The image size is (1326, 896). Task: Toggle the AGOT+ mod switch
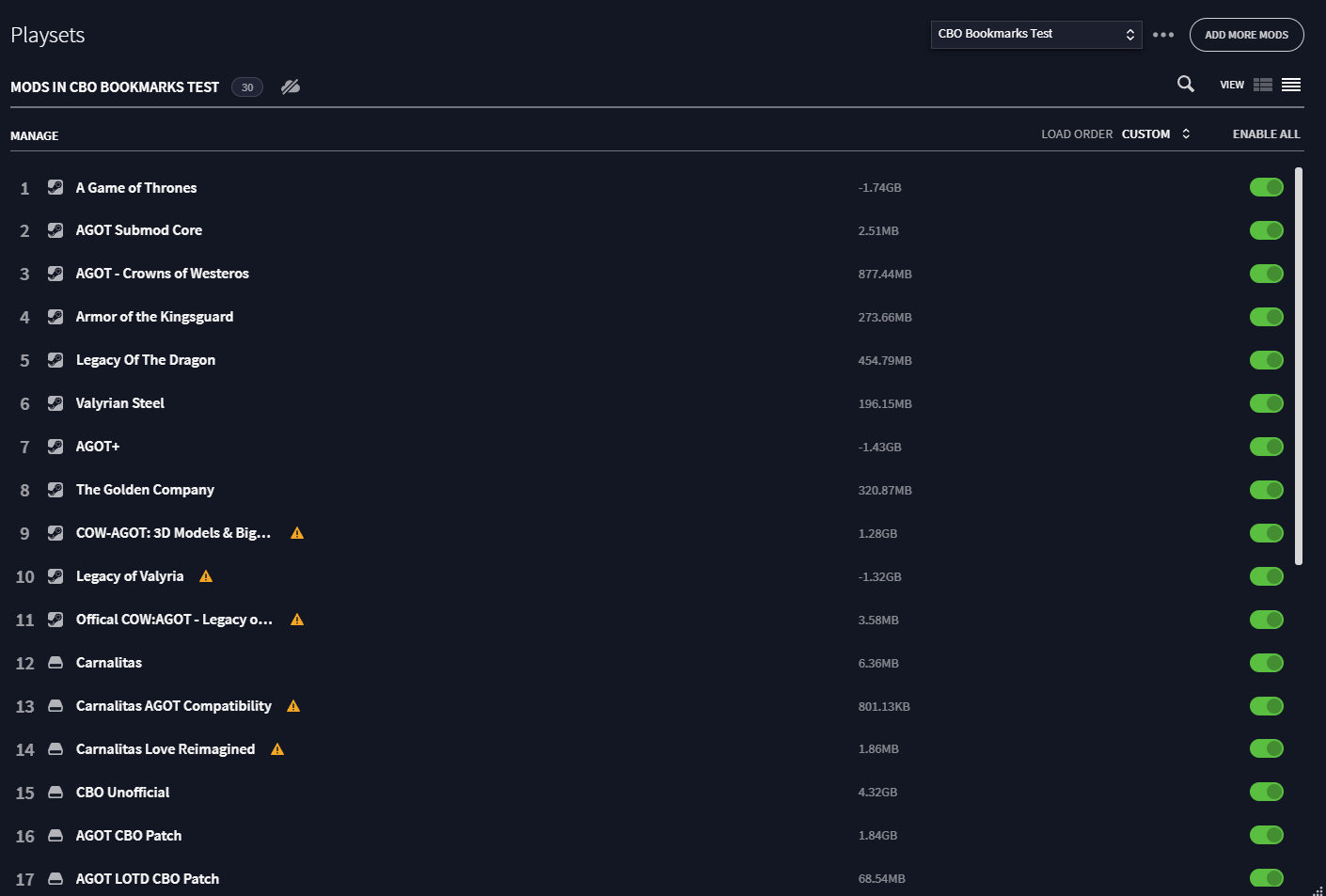[x=1267, y=447]
